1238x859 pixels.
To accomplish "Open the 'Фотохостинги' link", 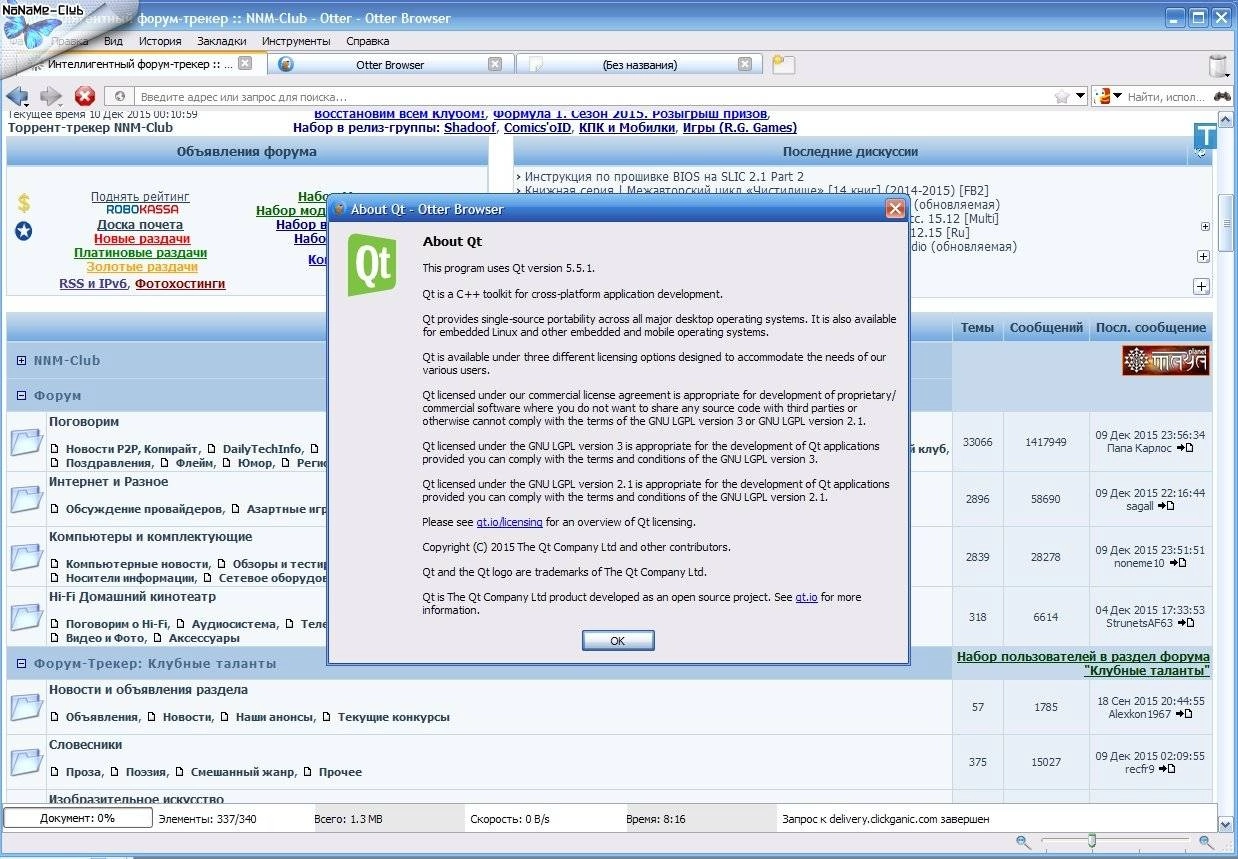I will 180,284.
